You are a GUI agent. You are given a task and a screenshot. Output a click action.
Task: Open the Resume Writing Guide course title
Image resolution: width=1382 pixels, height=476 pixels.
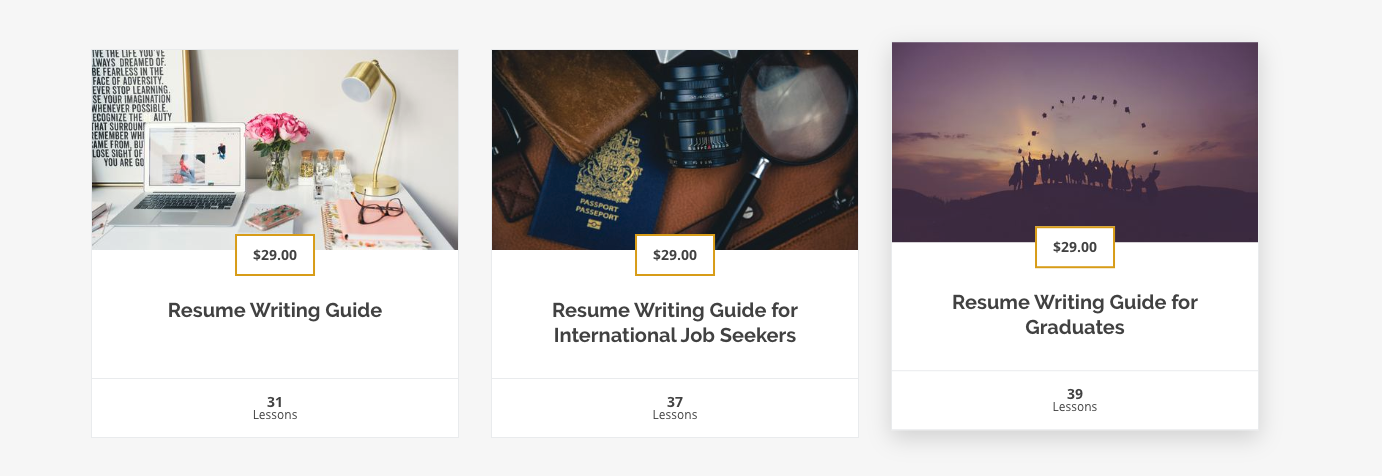point(275,310)
